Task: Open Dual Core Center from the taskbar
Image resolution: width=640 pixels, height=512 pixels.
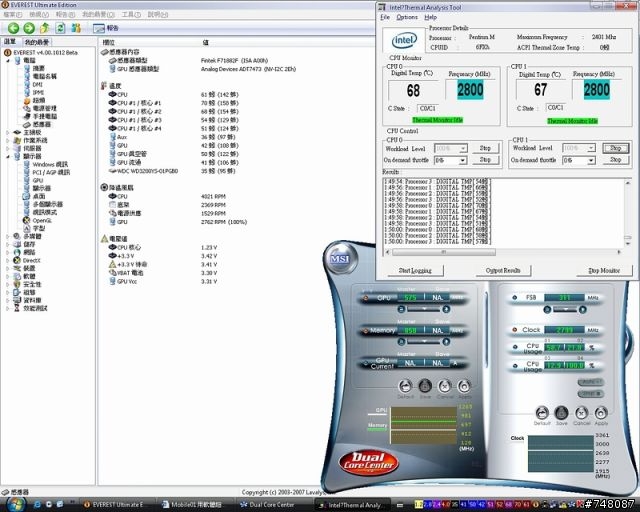Action: (273, 505)
